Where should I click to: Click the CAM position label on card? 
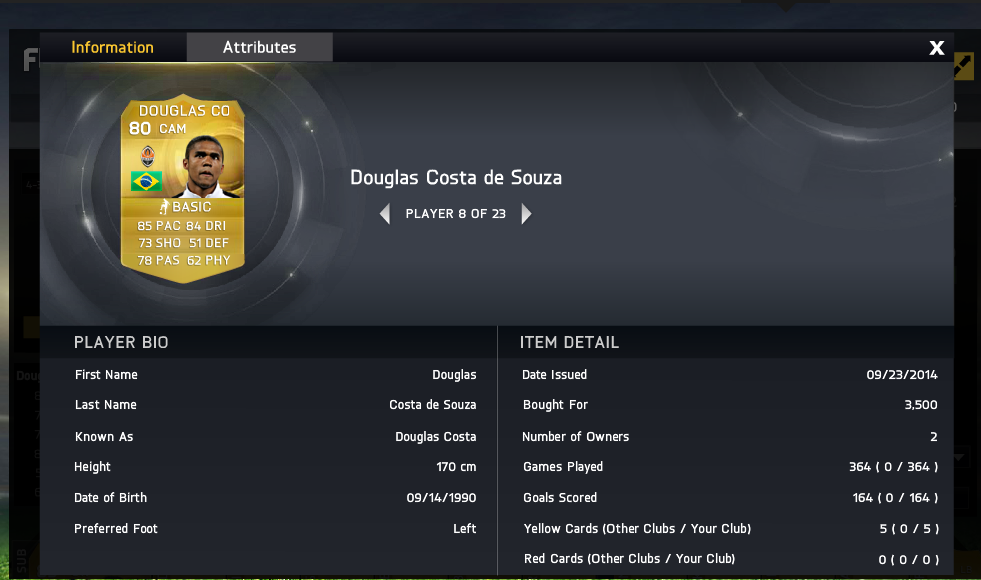click(173, 129)
